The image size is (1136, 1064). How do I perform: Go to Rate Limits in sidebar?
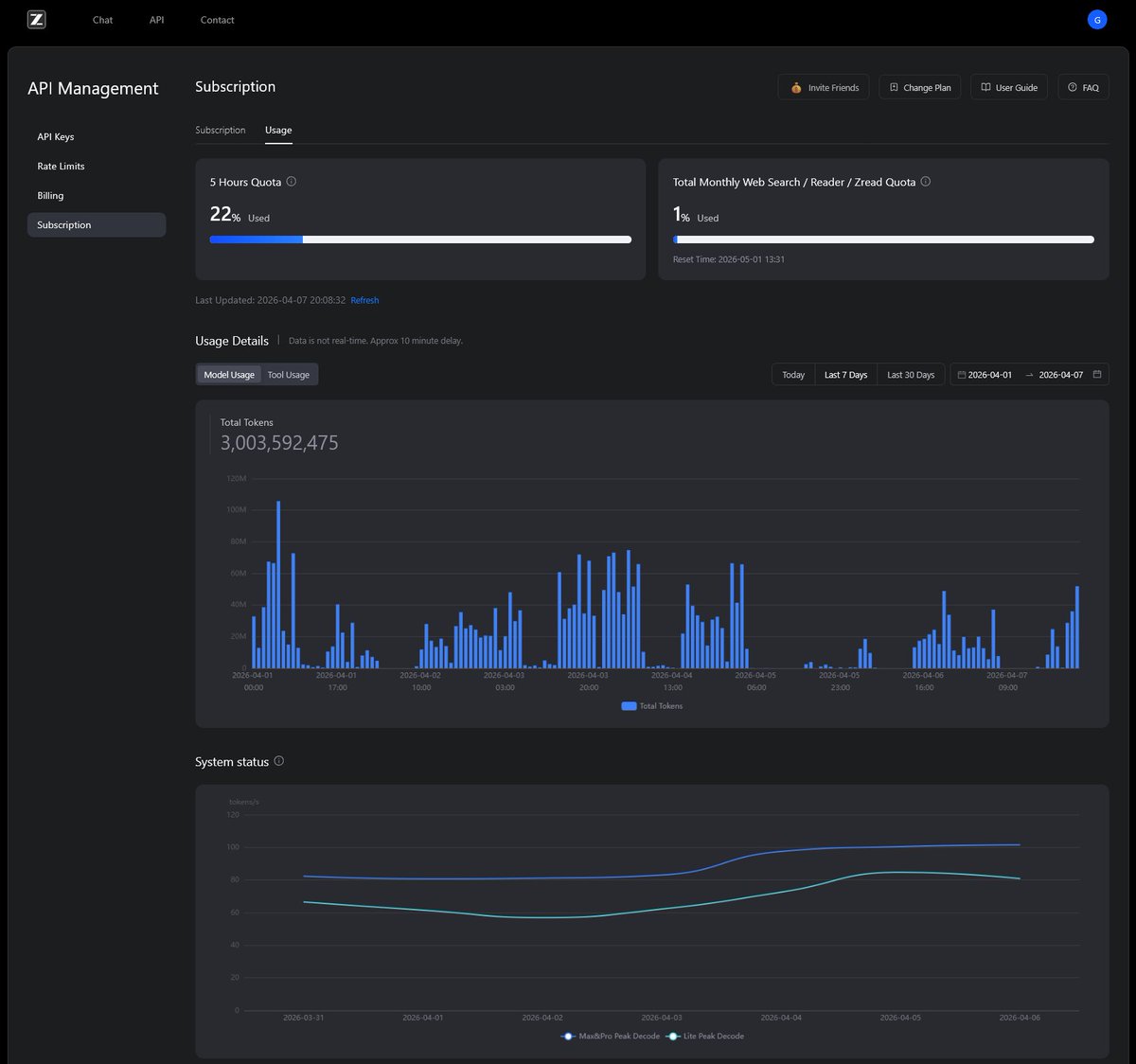(97, 167)
